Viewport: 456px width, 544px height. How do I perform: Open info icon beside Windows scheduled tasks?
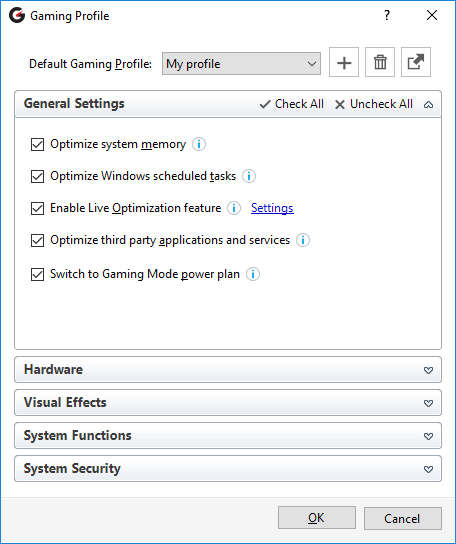coord(249,176)
